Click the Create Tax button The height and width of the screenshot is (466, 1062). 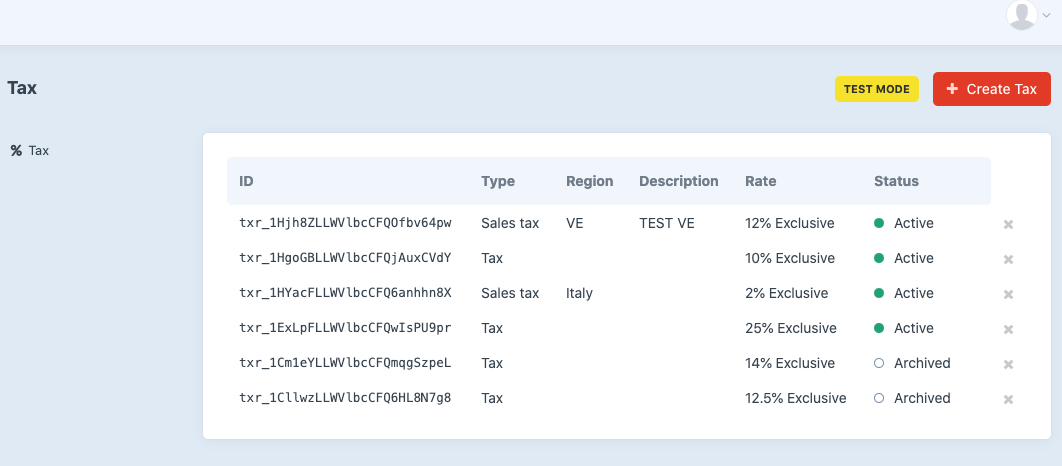tap(992, 89)
